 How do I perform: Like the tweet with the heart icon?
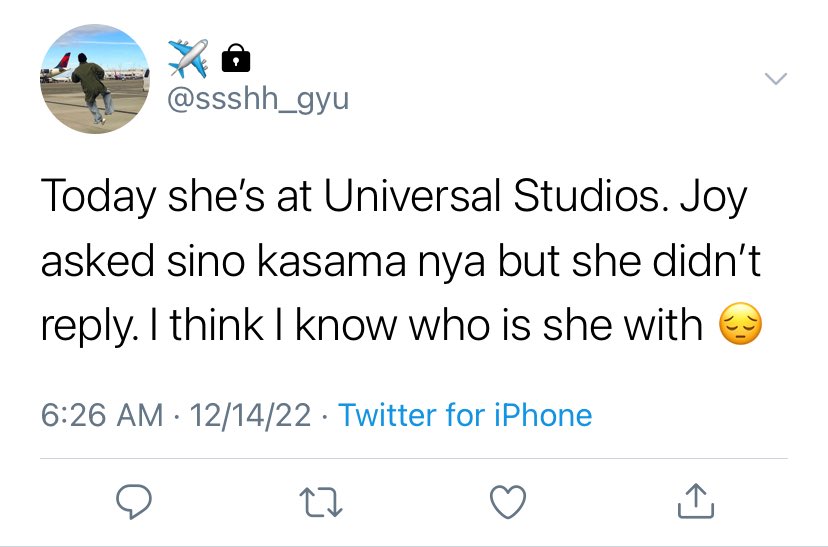(508, 502)
